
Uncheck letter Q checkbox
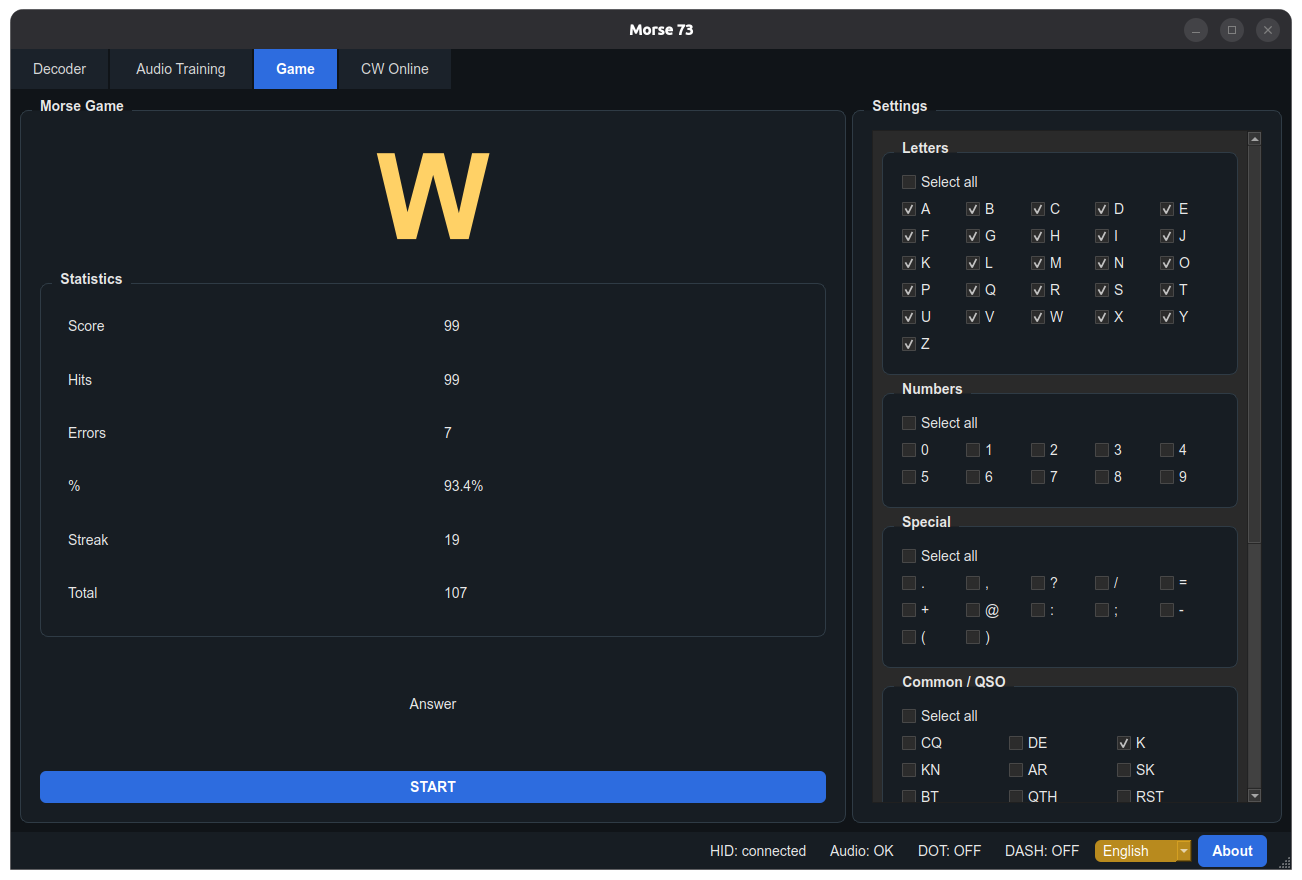(x=973, y=290)
